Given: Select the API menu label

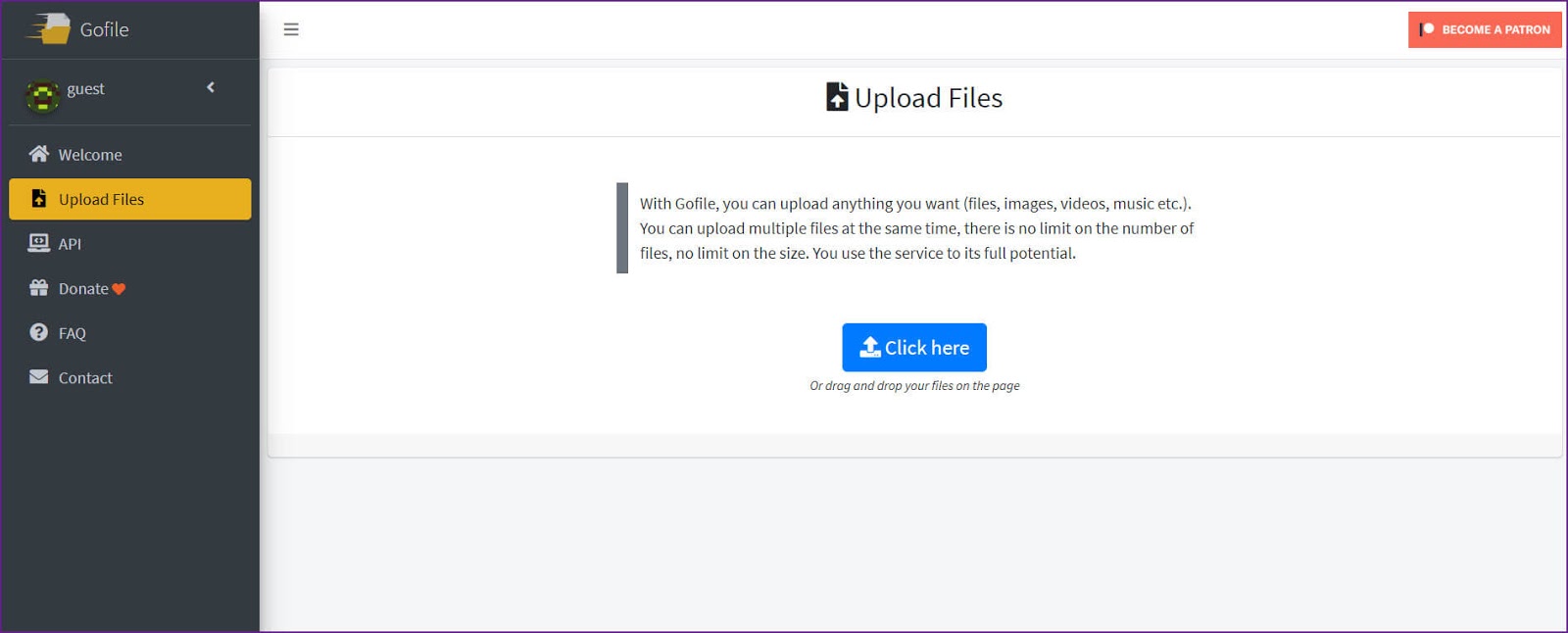Looking at the screenshot, I should (x=70, y=244).
